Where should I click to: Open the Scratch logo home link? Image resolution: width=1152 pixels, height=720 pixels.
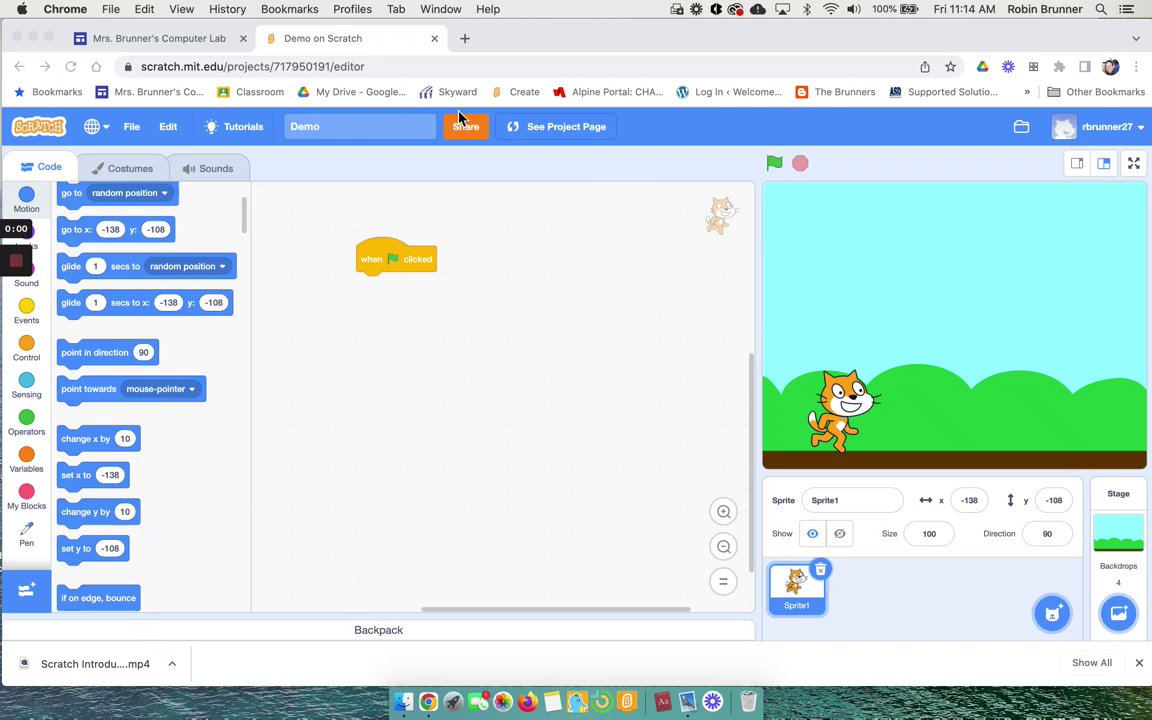(39, 126)
